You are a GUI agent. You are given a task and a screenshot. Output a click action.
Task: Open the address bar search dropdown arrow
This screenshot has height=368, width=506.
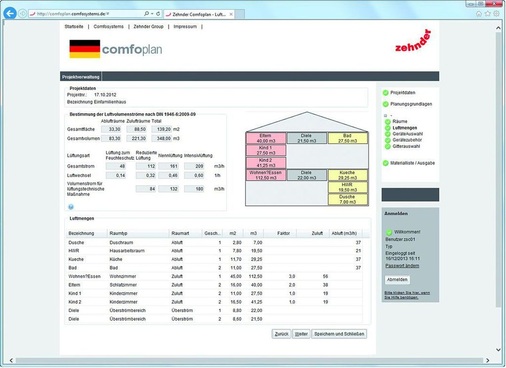point(152,14)
